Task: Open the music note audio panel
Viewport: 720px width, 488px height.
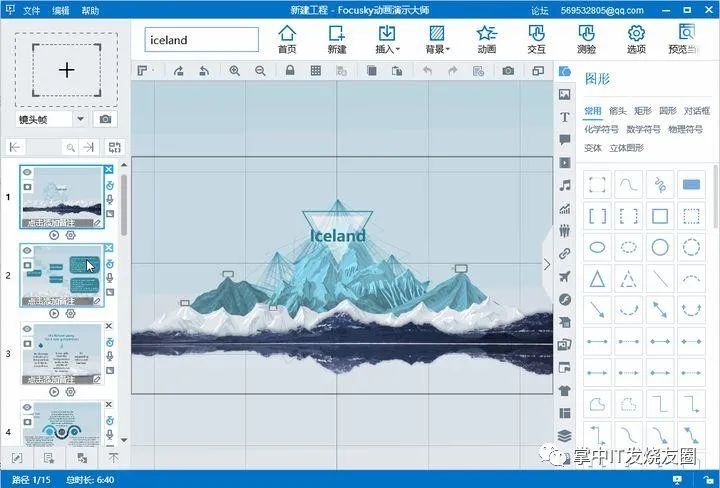Action: (x=565, y=185)
